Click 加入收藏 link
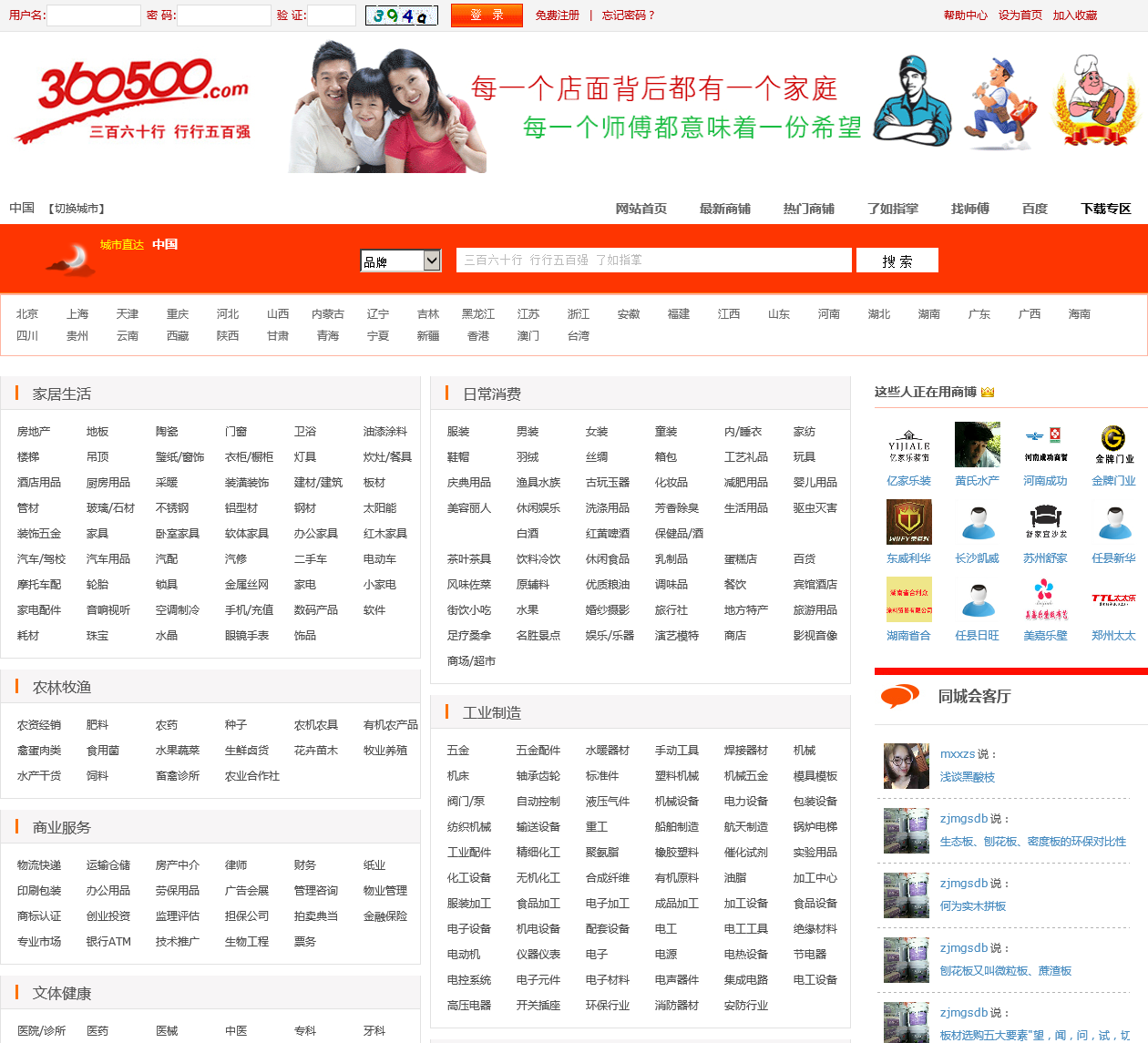The height and width of the screenshot is (1043, 1148). 1074,15
